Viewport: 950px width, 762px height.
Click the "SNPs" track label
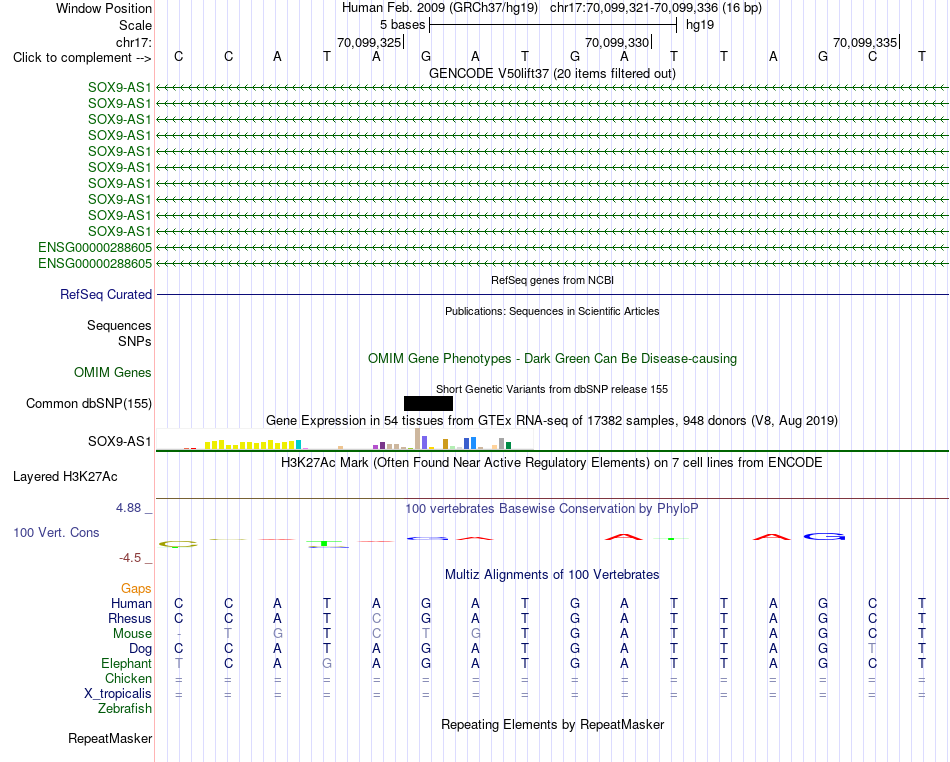135,342
